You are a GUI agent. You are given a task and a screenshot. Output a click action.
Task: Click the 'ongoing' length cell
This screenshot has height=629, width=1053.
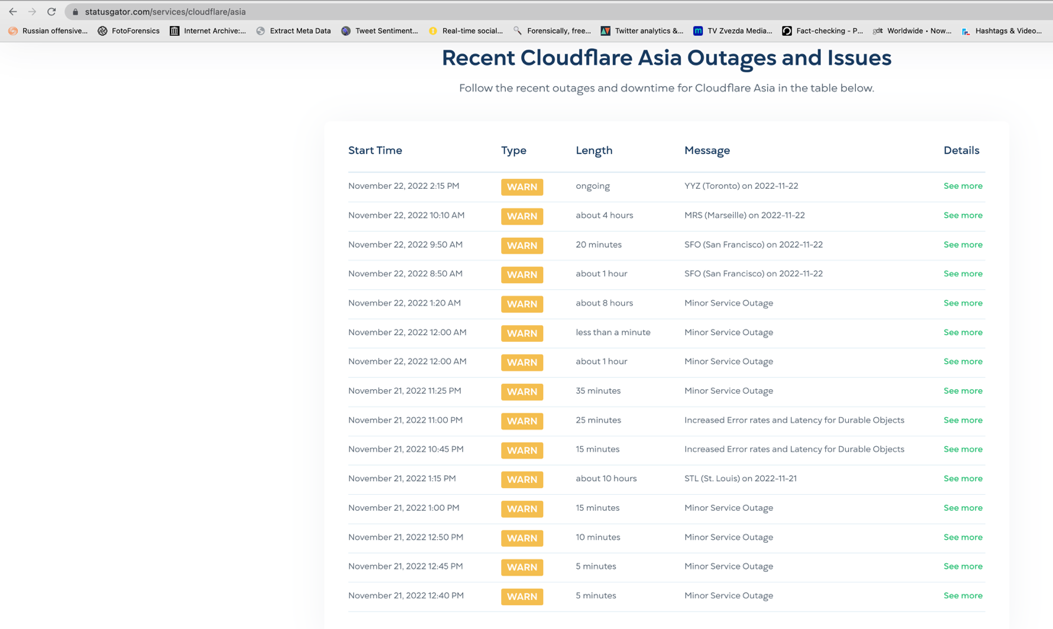pyautogui.click(x=592, y=186)
